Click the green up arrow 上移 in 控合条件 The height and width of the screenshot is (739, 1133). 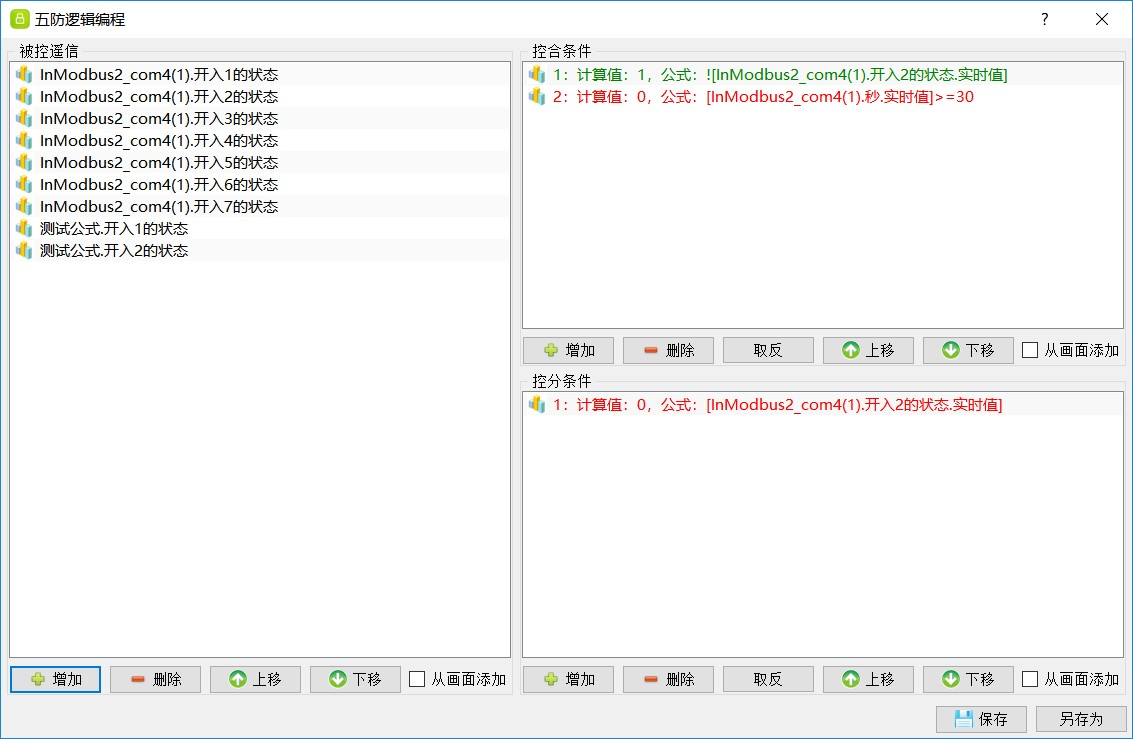click(851, 350)
